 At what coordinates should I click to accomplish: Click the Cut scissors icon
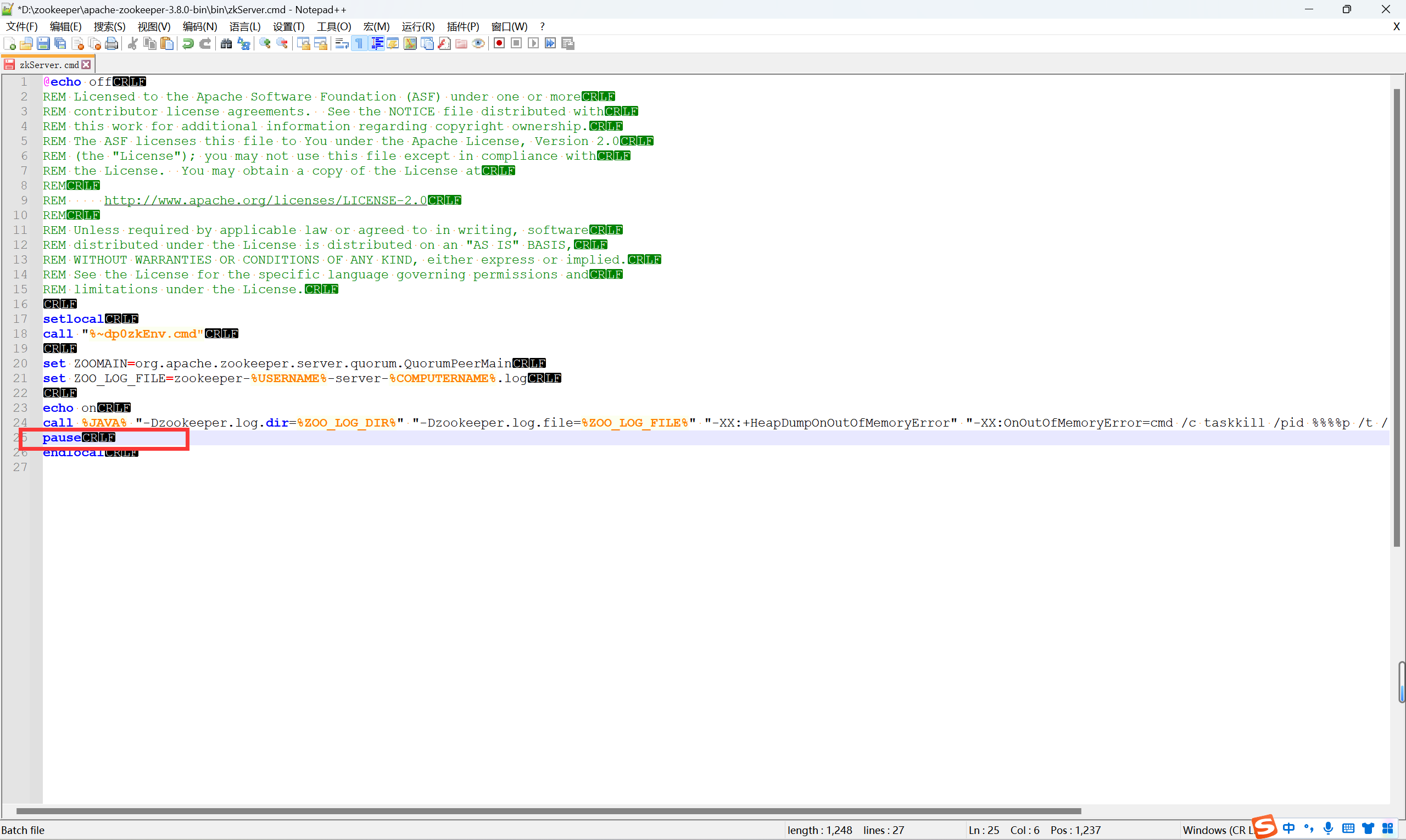(133, 43)
